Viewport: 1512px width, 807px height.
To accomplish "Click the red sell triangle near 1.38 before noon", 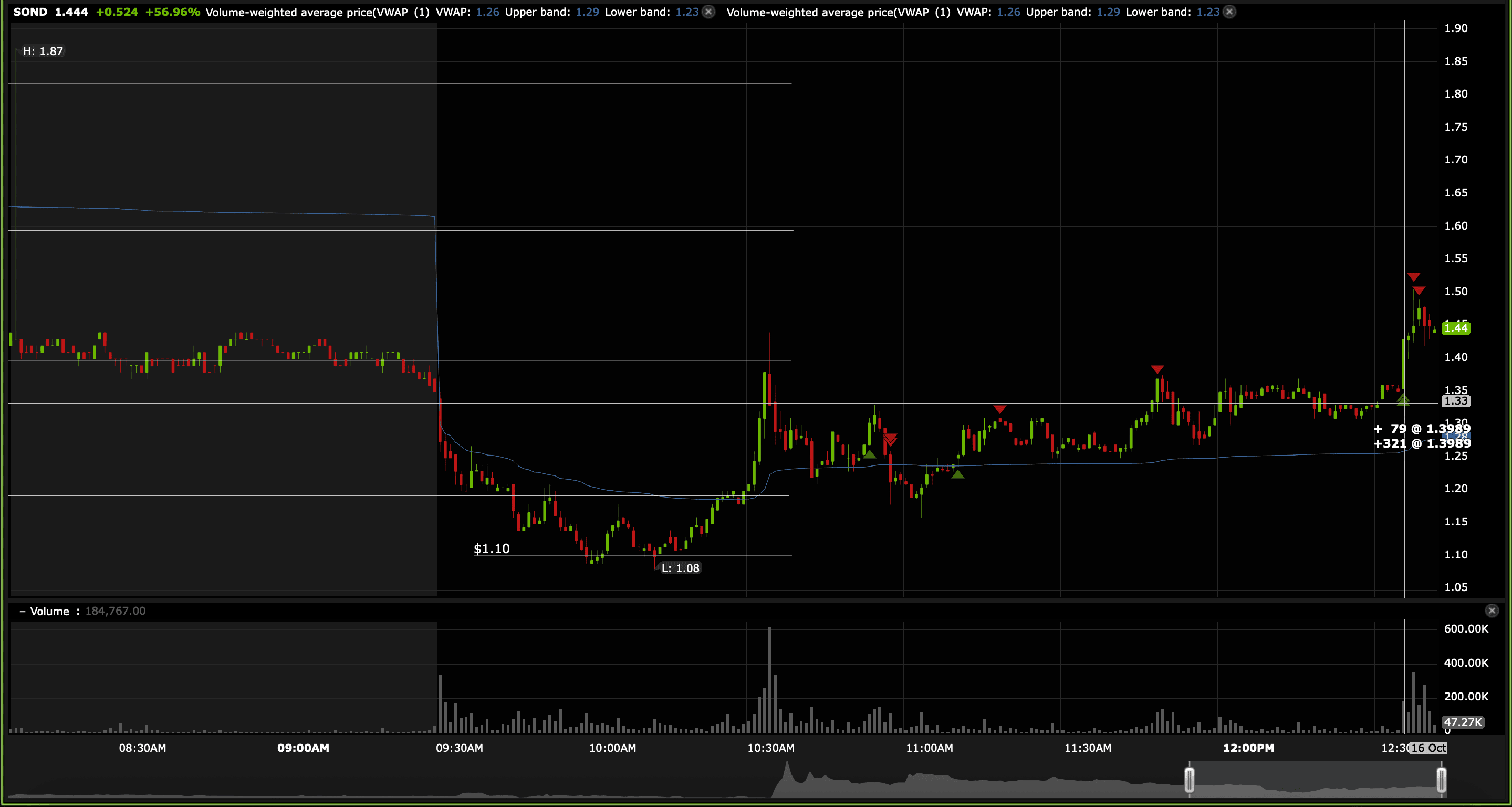I will click(x=1157, y=369).
